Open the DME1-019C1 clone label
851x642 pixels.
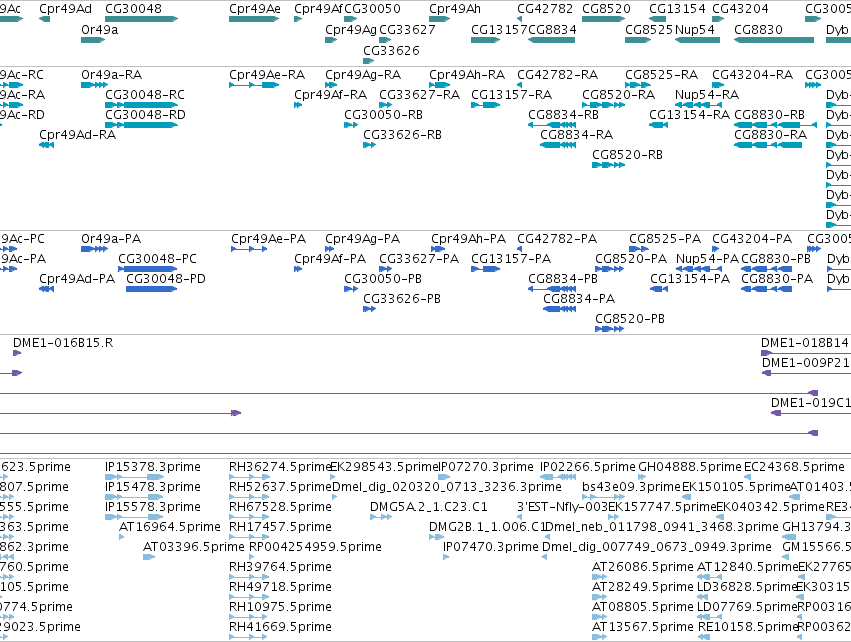point(811,403)
